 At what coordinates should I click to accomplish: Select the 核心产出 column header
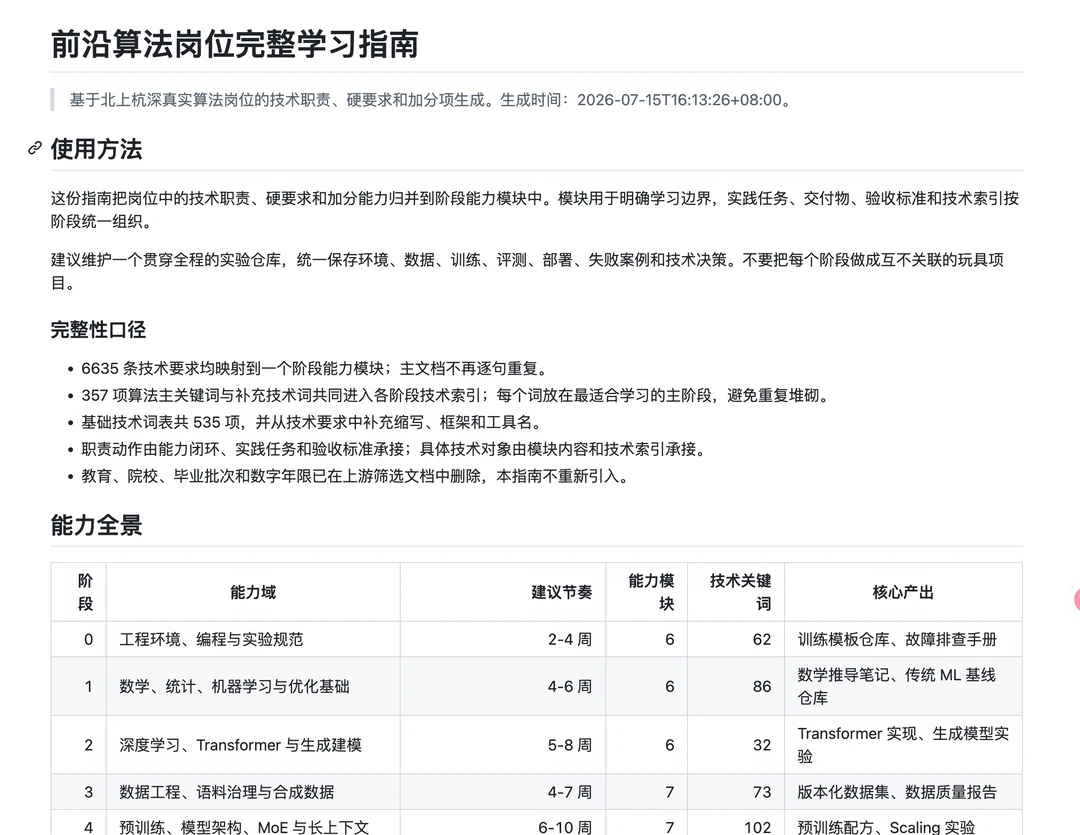point(903,592)
